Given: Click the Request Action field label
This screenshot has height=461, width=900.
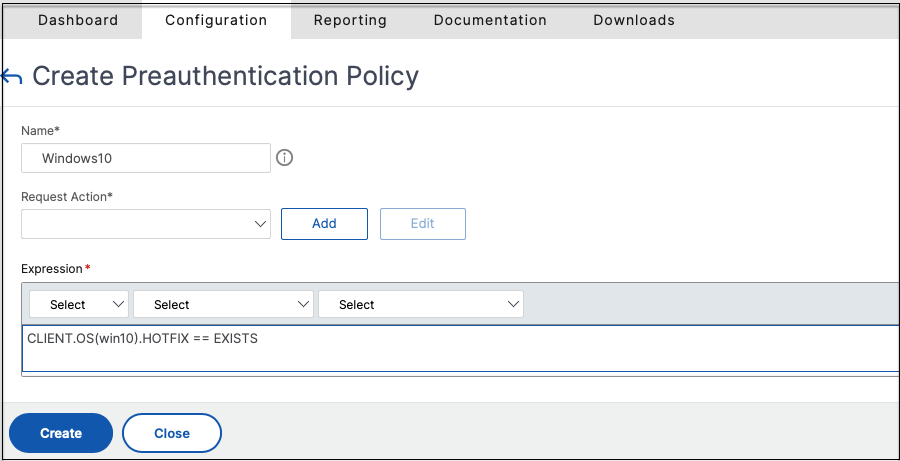Looking at the screenshot, I should click(x=67, y=197).
